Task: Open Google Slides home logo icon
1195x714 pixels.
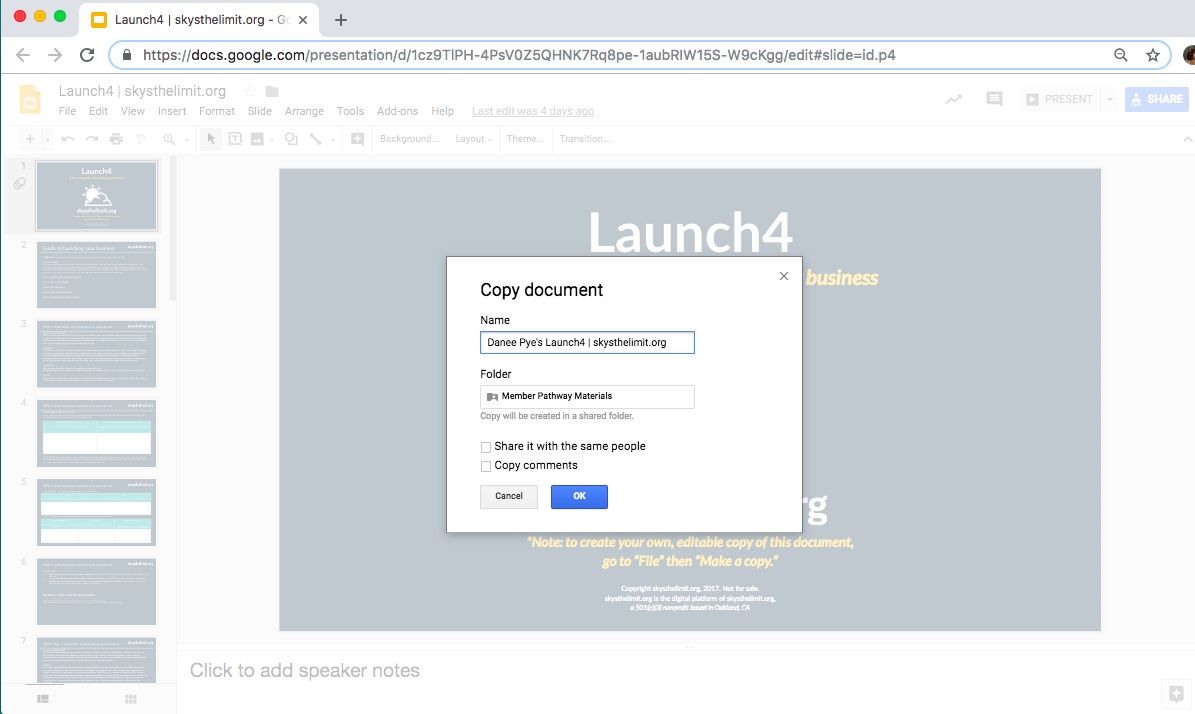Action: (x=30, y=100)
